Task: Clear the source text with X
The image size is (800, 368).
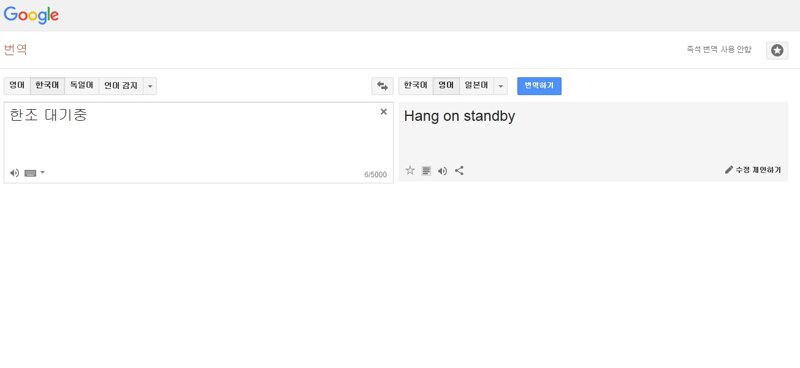Action: pos(384,112)
